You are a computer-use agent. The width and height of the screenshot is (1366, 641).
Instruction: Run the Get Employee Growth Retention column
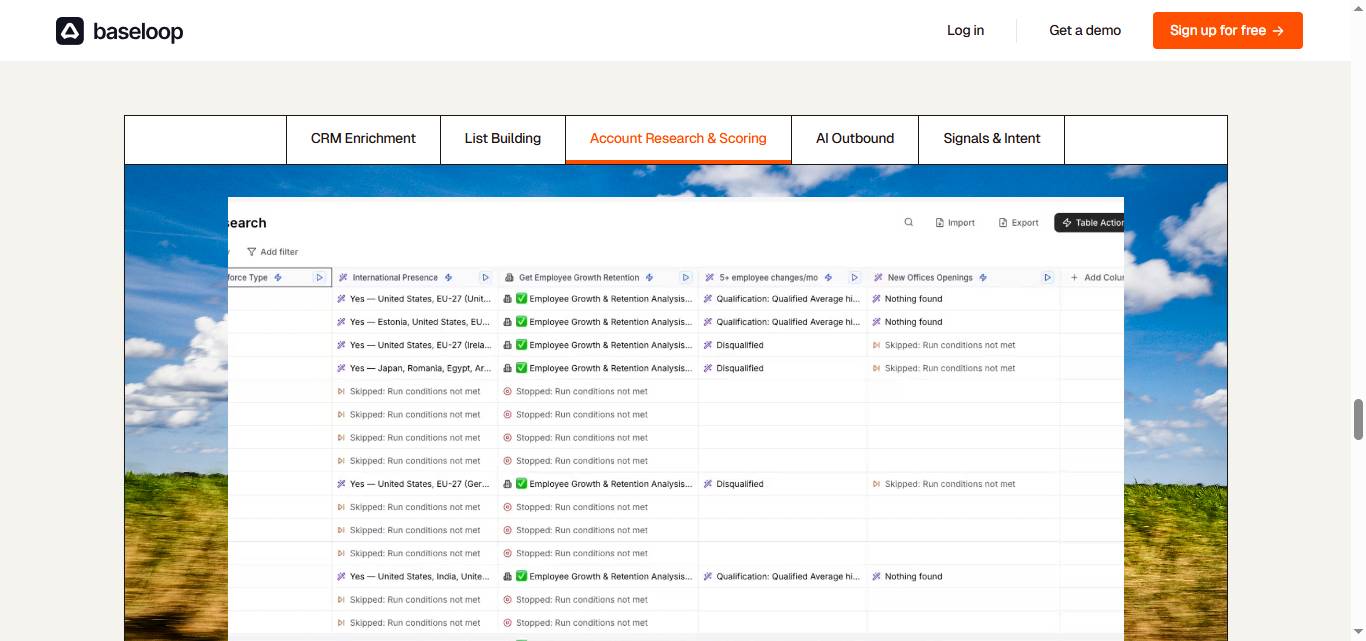point(686,277)
